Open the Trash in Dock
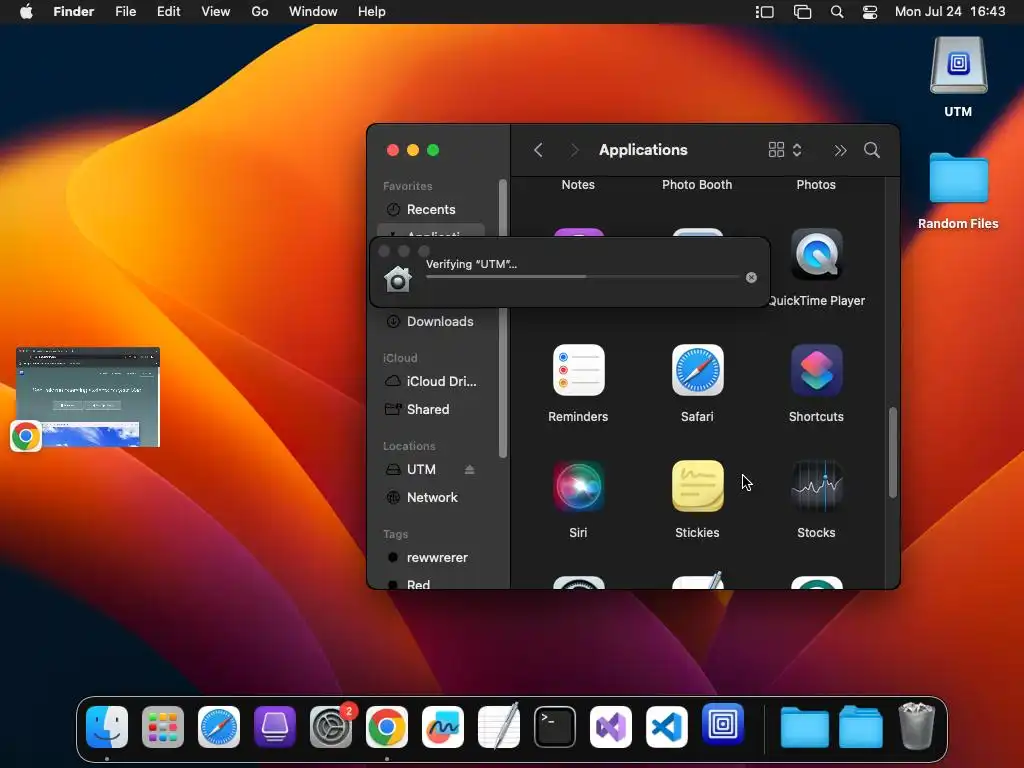The width and height of the screenshot is (1024, 768). [x=916, y=726]
